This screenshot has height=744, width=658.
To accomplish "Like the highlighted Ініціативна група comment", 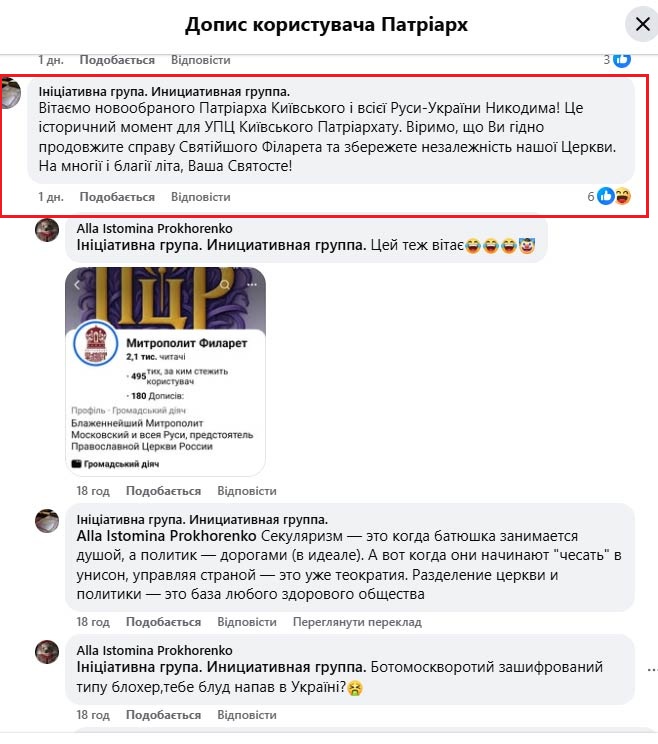I will tap(117, 197).
